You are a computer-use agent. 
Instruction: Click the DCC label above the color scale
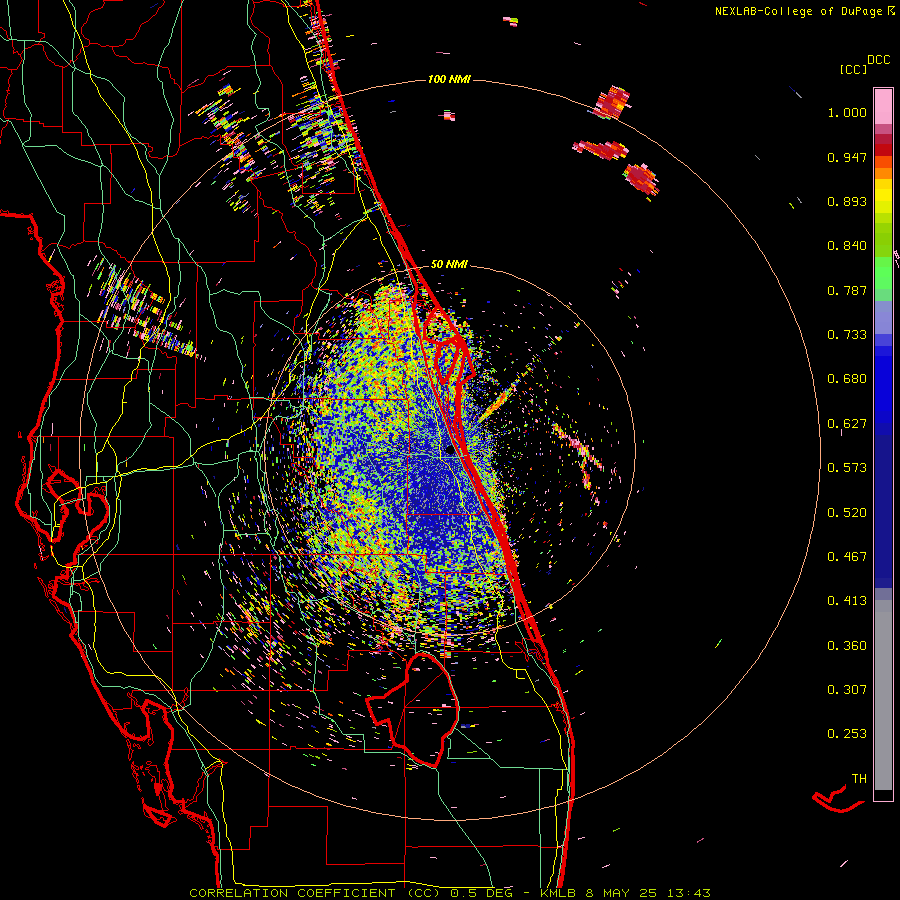(878, 60)
